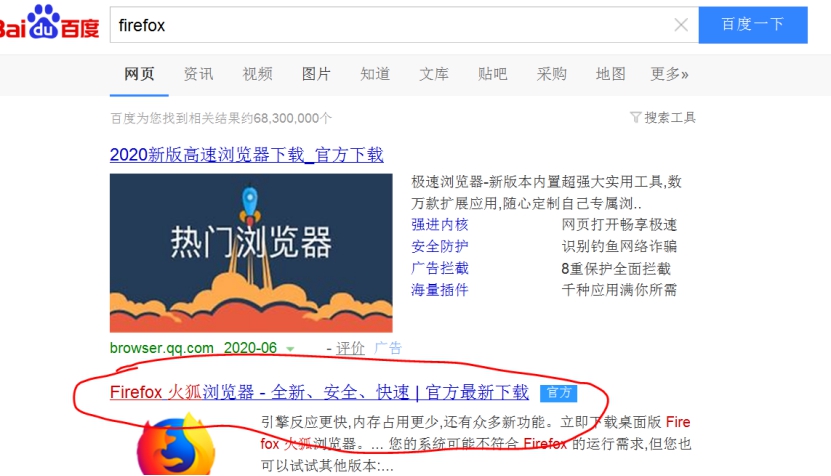The image size is (831, 476).
Task: Open the 强进内核 link
Action: click(440, 225)
